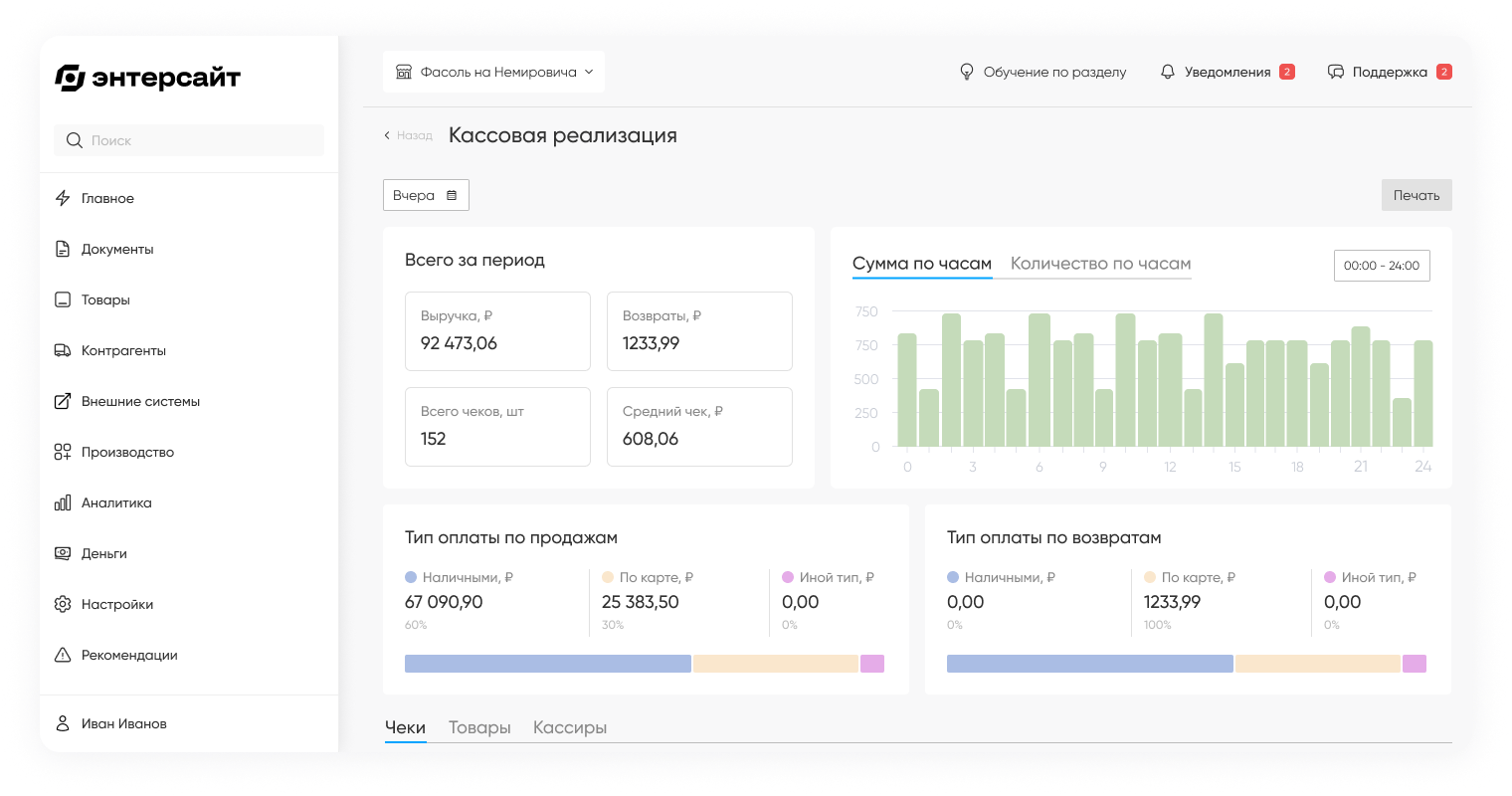This screenshot has height=796, width=1512.
Task: Expand the store selector chevron arrow
Action: pos(589,72)
